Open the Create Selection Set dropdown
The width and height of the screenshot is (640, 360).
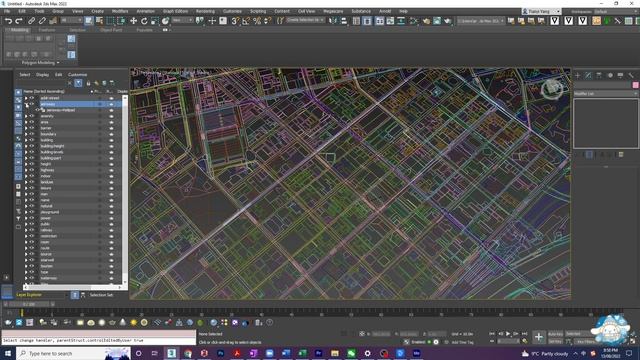click(304, 20)
